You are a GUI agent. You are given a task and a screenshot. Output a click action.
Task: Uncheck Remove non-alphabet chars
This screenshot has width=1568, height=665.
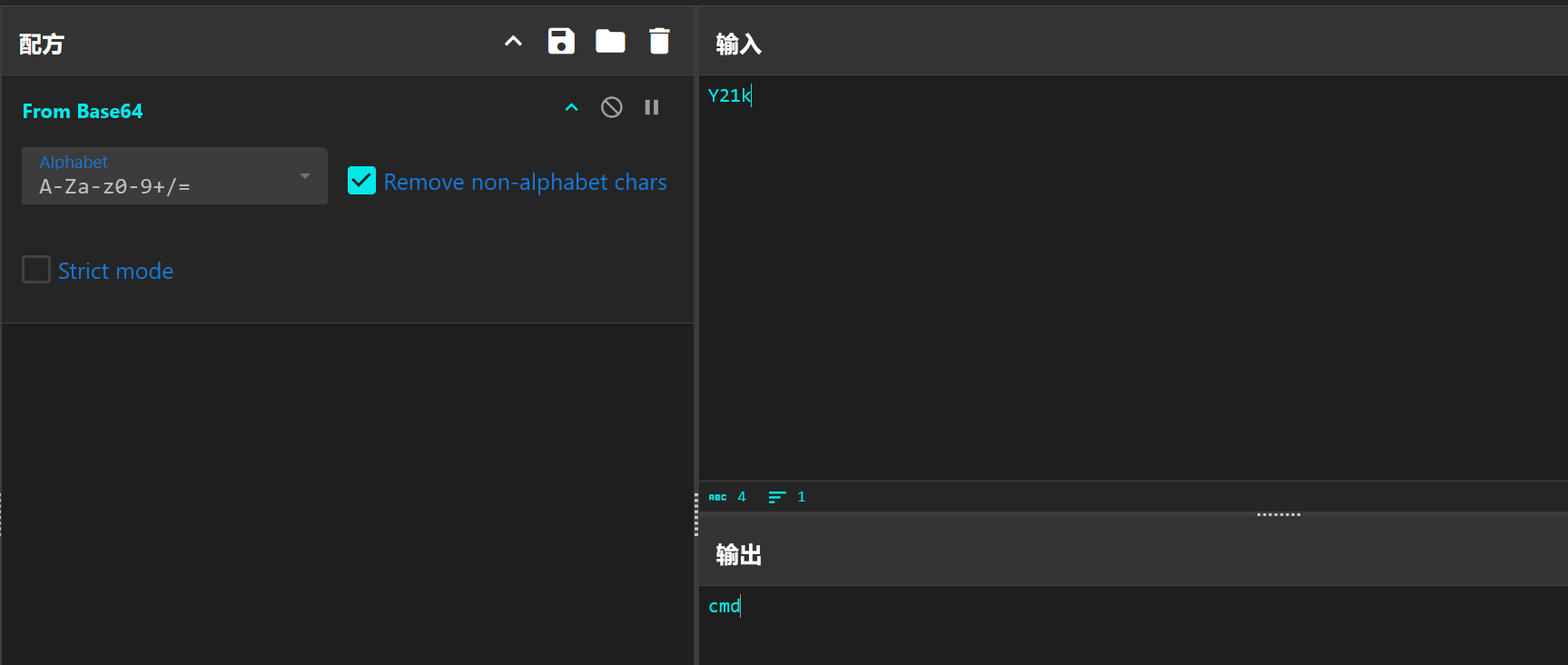[x=361, y=181]
